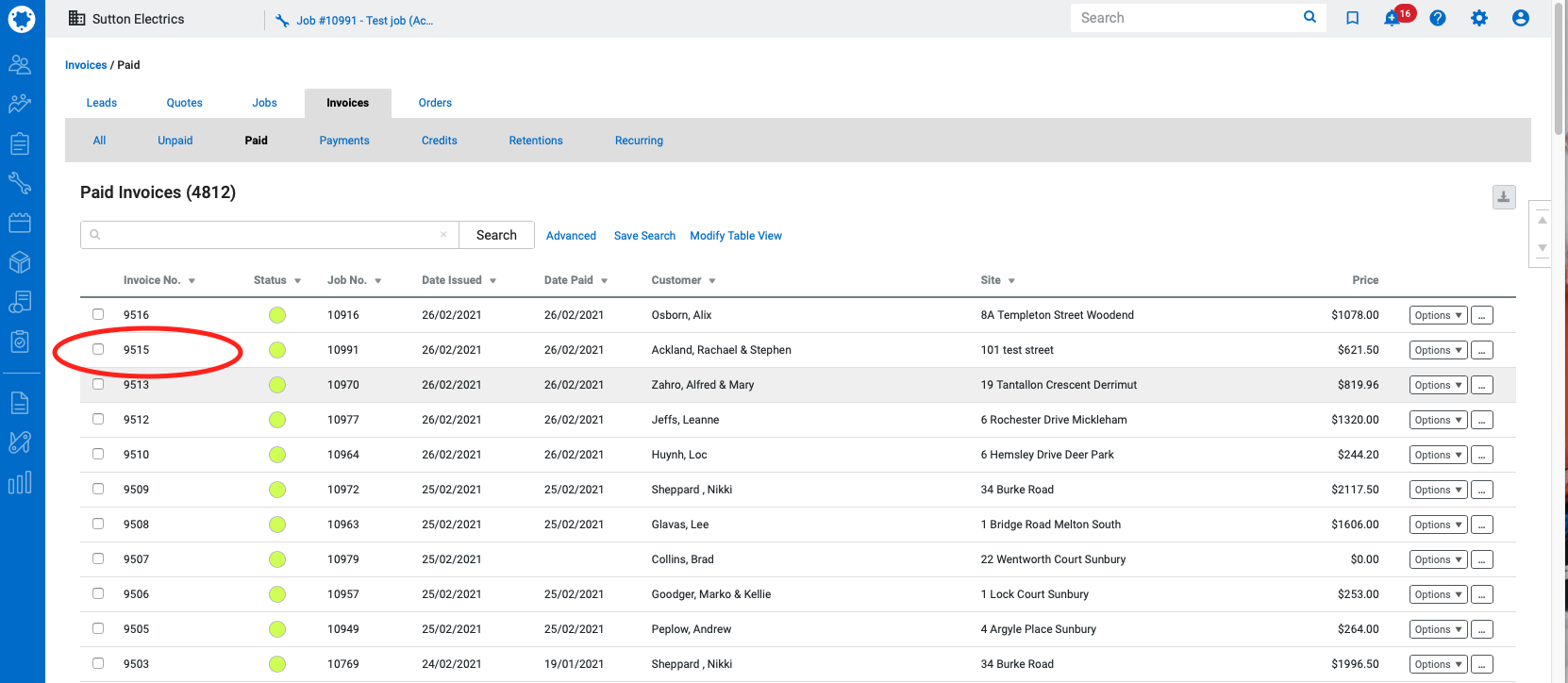1568x683 pixels.
Task: Switch to the Quotes tab
Action: (x=184, y=103)
